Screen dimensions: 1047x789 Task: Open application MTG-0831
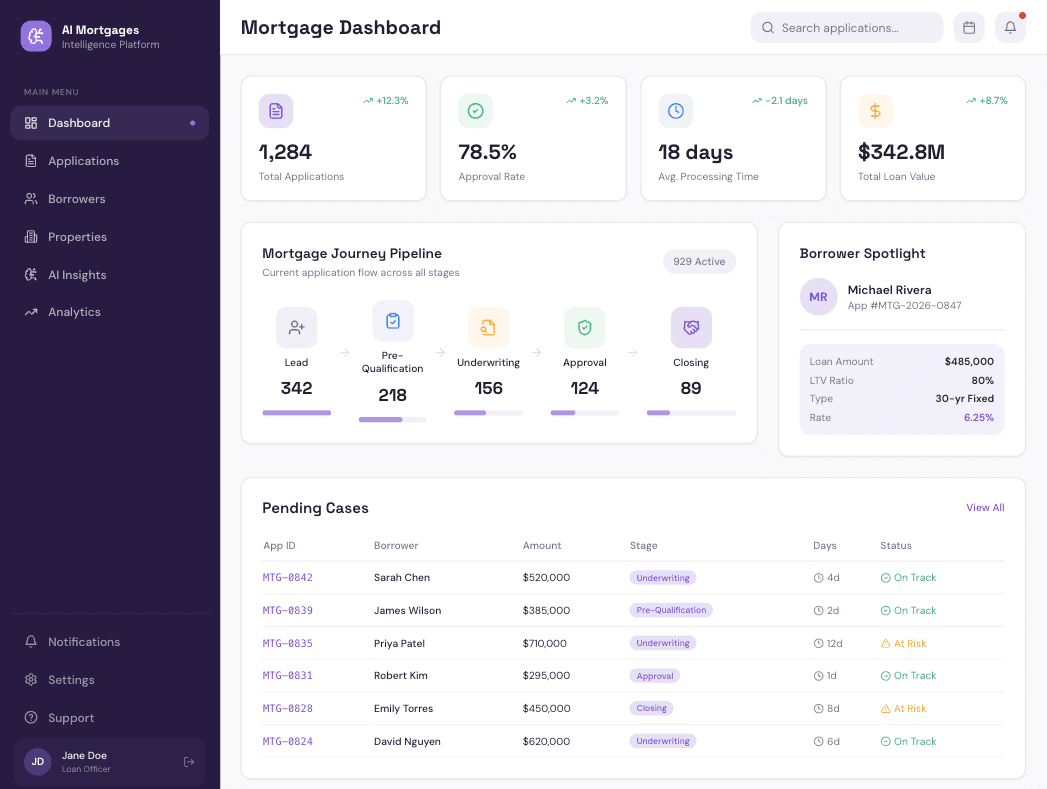[x=287, y=676]
